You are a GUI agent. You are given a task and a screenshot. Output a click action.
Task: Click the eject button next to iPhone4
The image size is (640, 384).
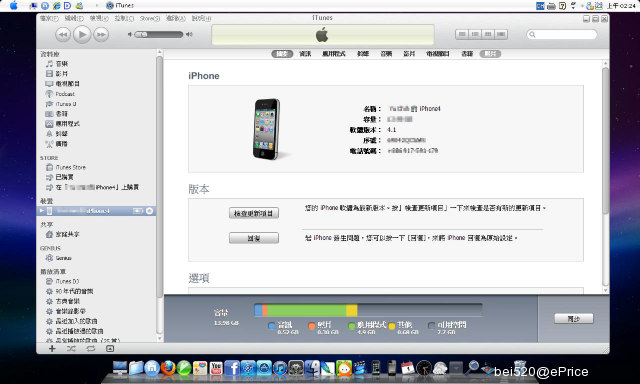[x=149, y=211]
